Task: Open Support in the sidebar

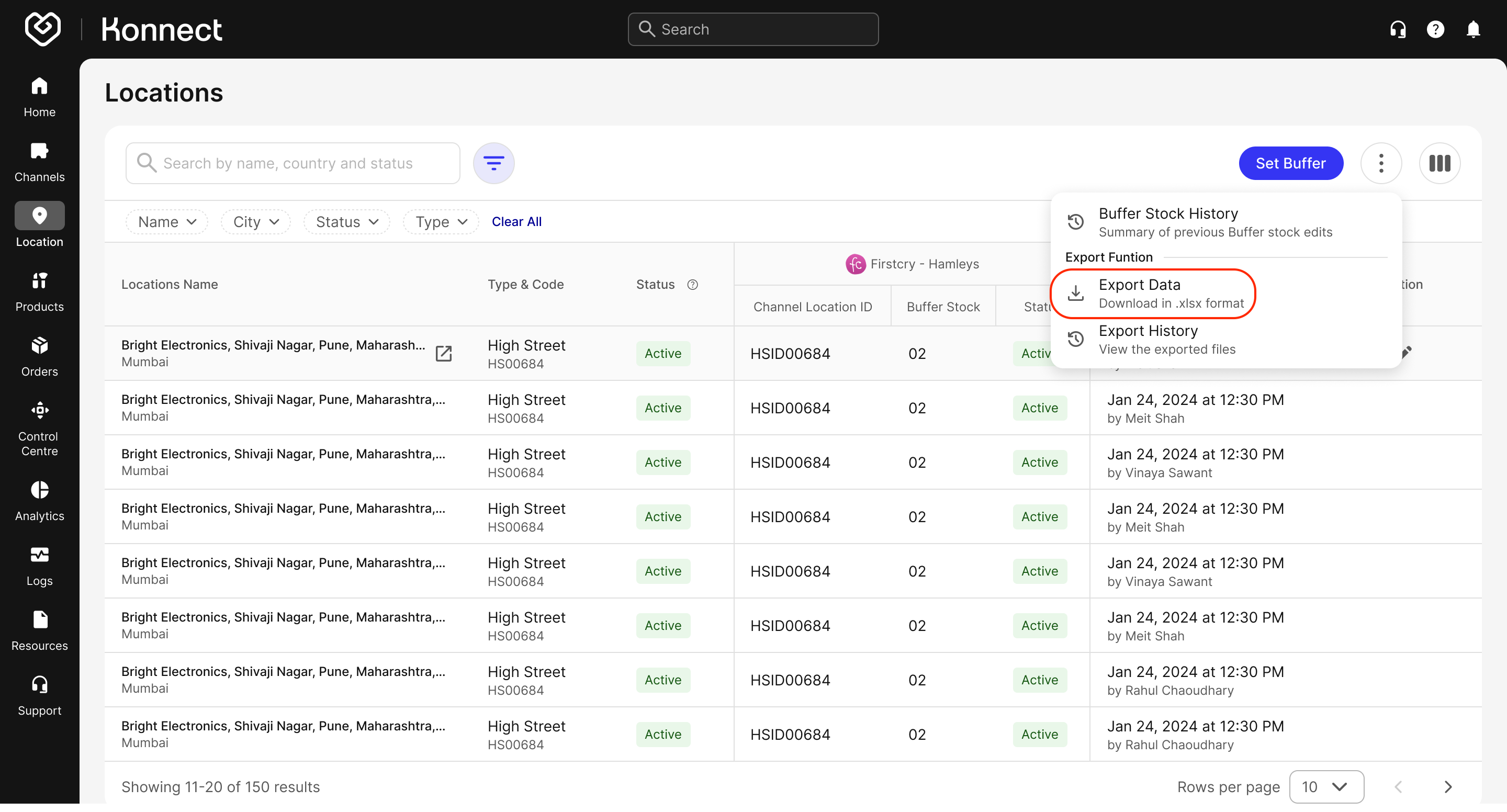Action: pos(39,696)
